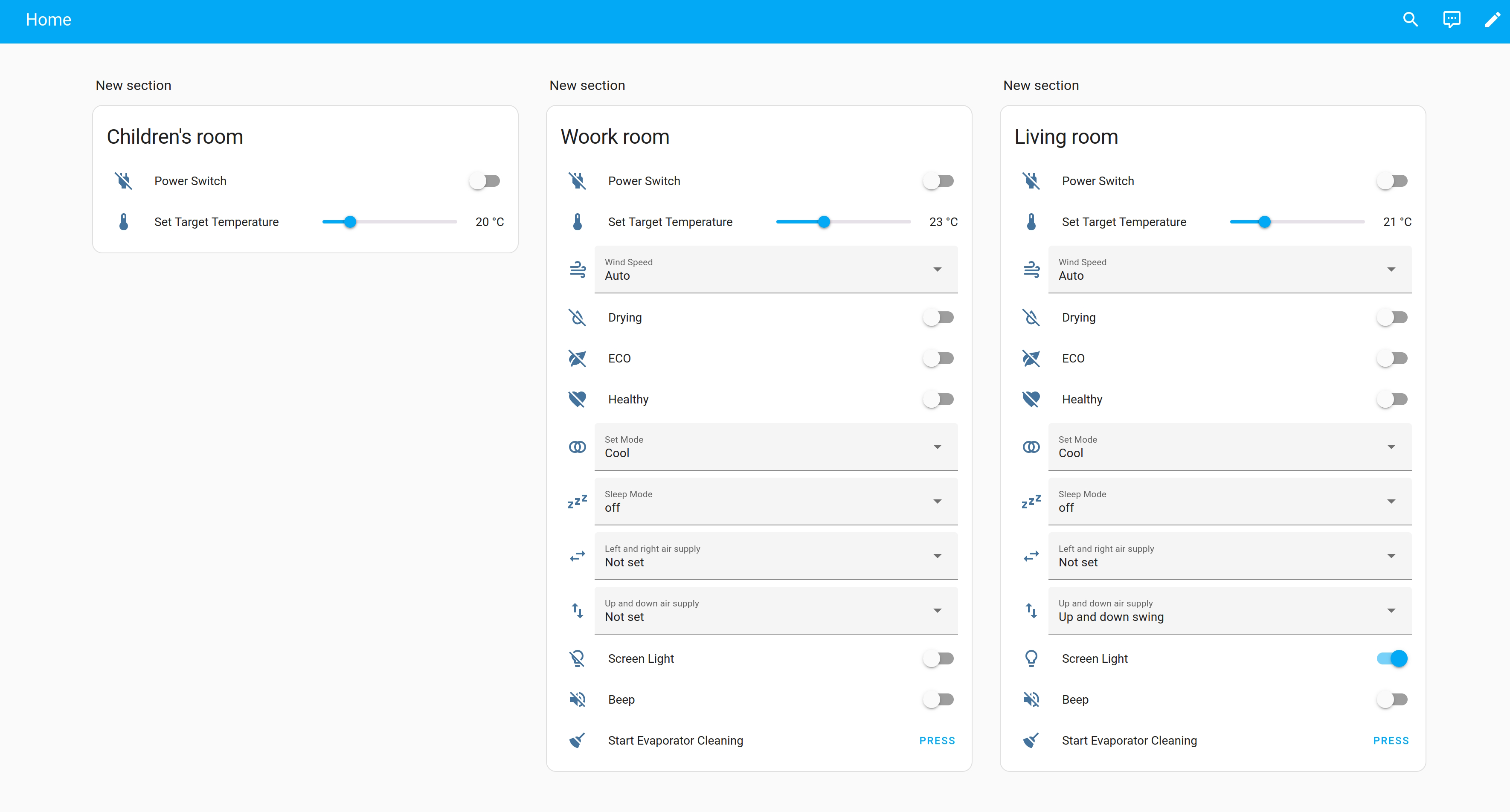Click the Children's room card title
This screenshot has width=1510, height=812.
pos(175,136)
